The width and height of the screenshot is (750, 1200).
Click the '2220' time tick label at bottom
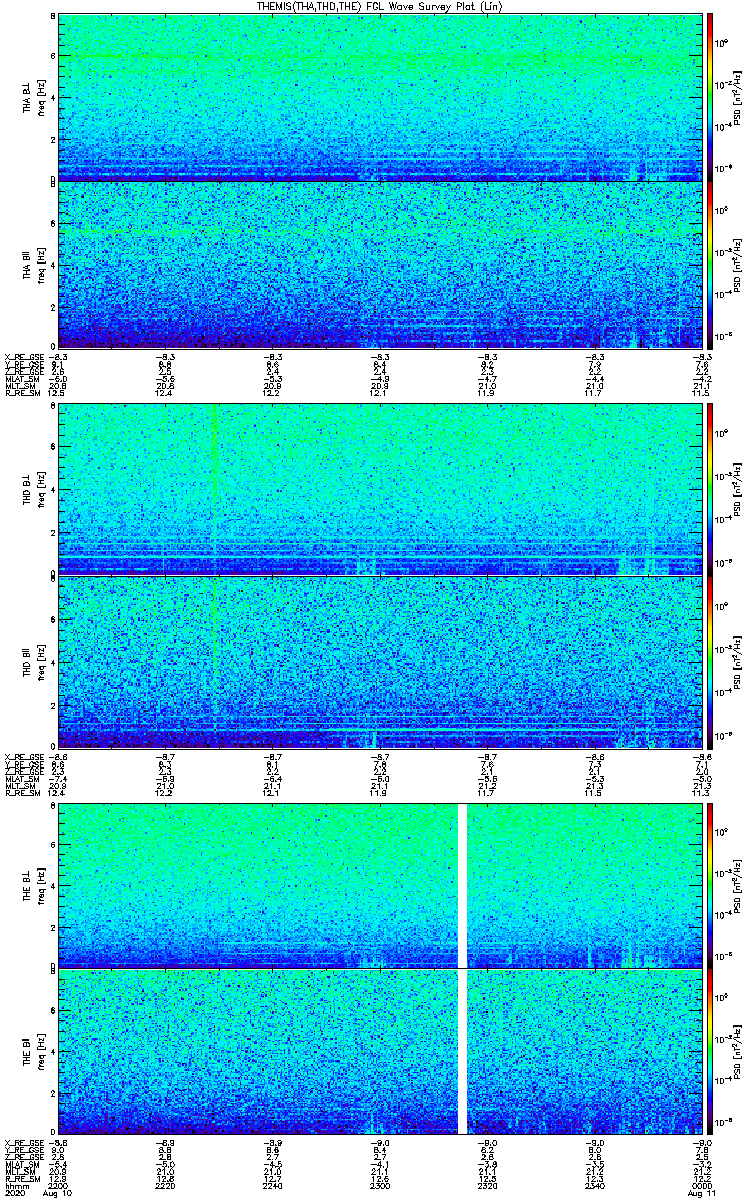(x=165, y=1185)
